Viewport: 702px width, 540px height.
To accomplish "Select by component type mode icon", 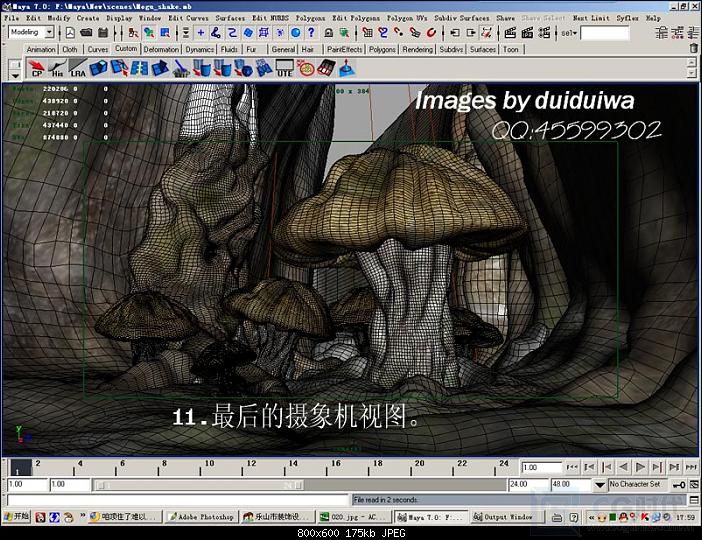I will (x=165, y=33).
